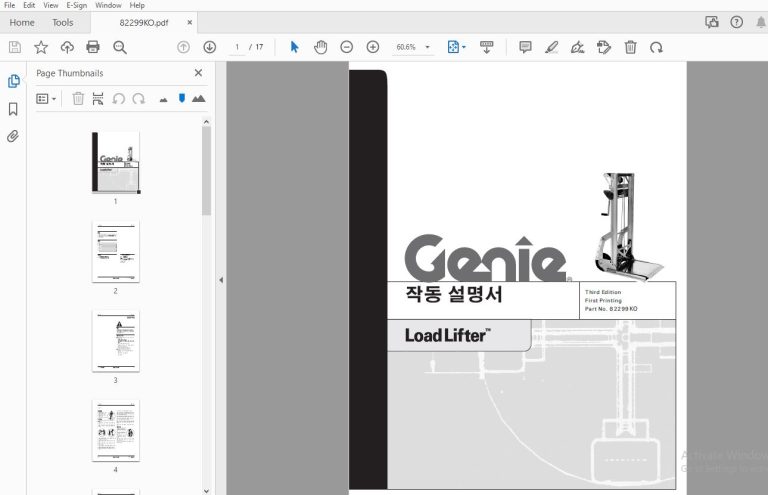Expand the thumbnail options menu dropdown
768x495 pixels.
[x=46, y=99]
